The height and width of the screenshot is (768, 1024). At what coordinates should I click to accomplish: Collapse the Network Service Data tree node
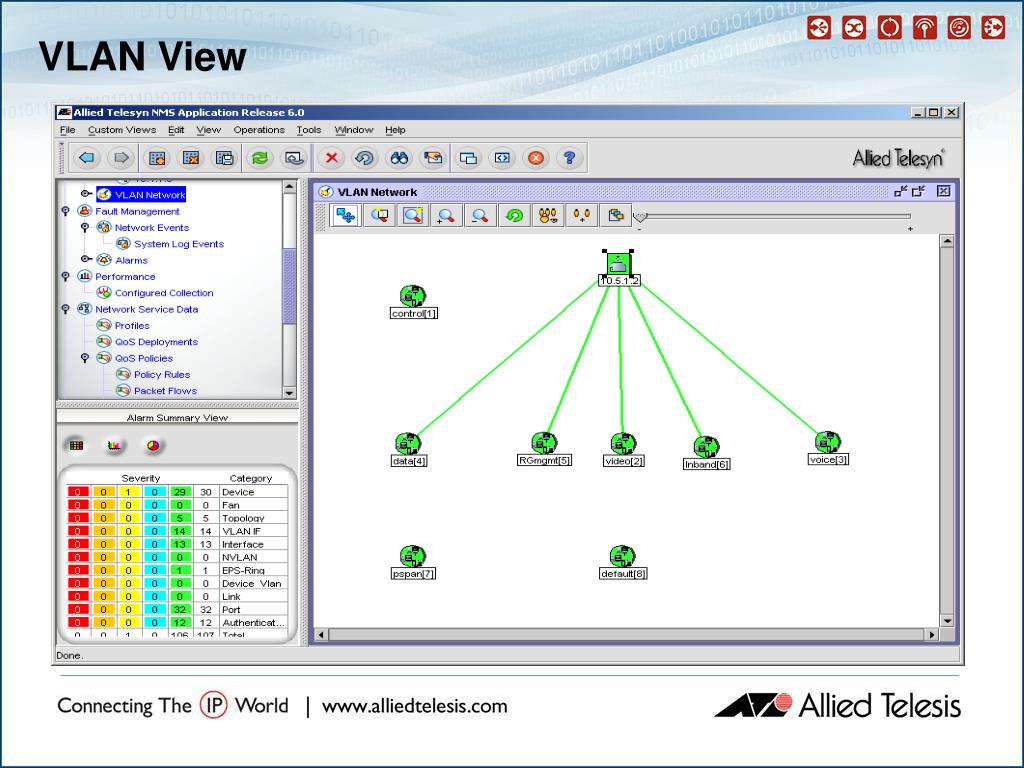click(65, 309)
